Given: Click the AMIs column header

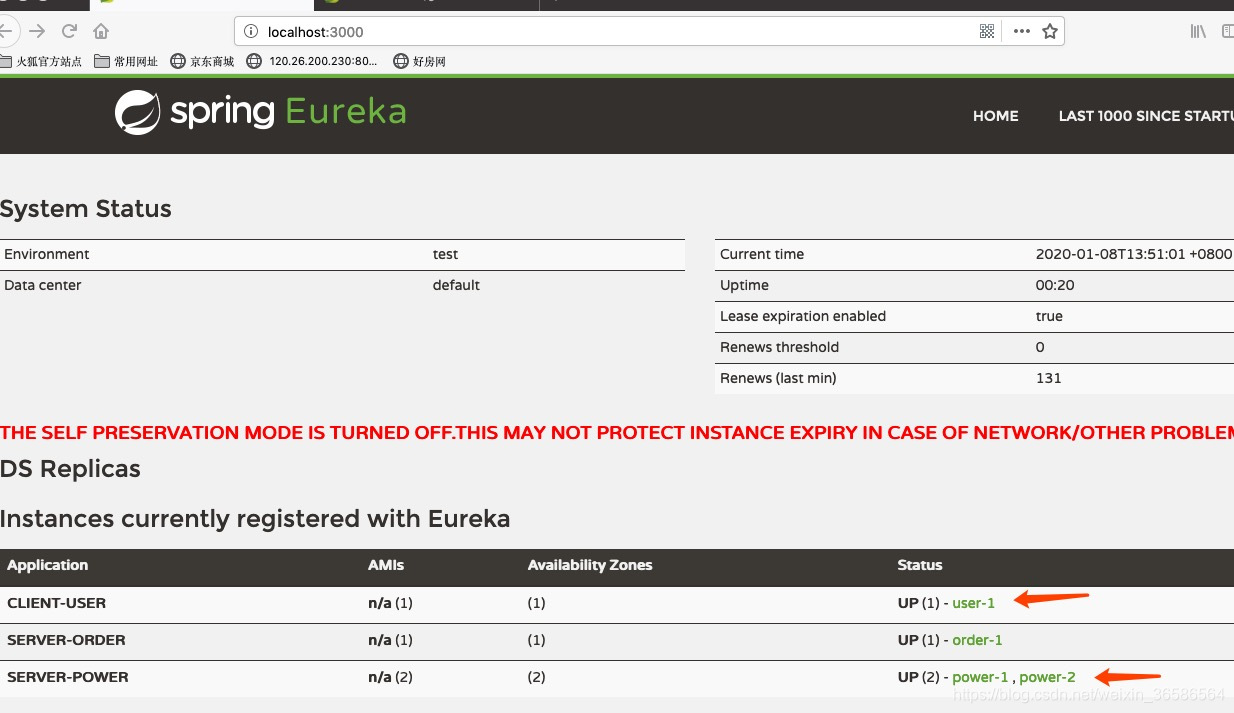Looking at the screenshot, I should click(x=386, y=565).
